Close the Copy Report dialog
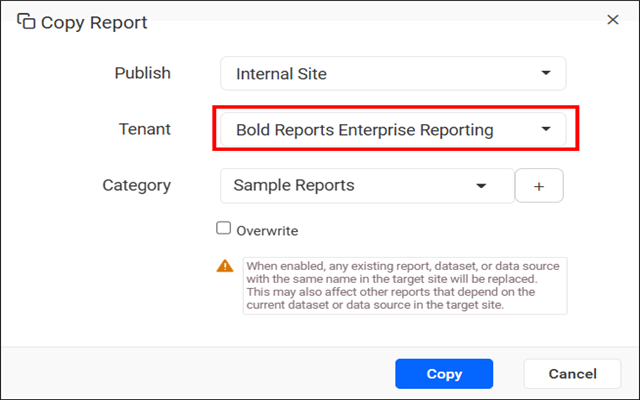This screenshot has height=400, width=640. [613, 20]
